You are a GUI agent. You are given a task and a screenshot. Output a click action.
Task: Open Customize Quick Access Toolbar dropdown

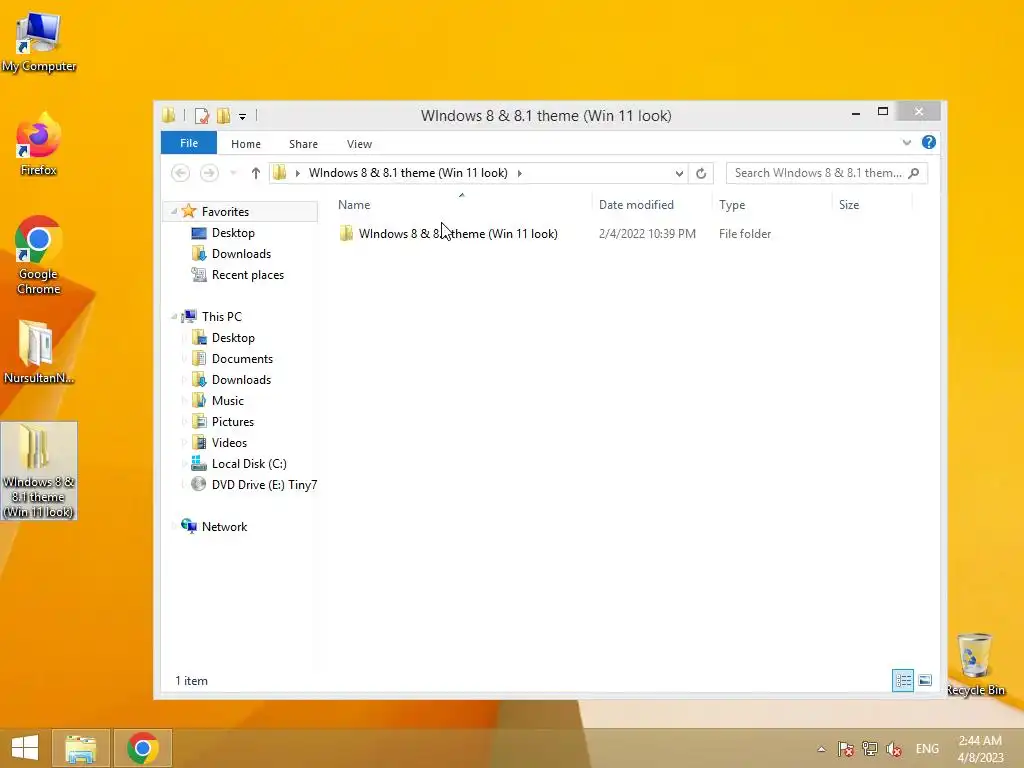coord(242,117)
